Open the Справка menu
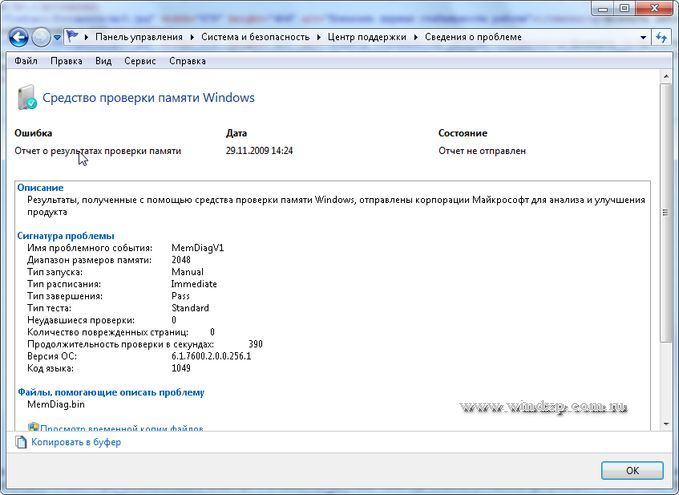 188,61
